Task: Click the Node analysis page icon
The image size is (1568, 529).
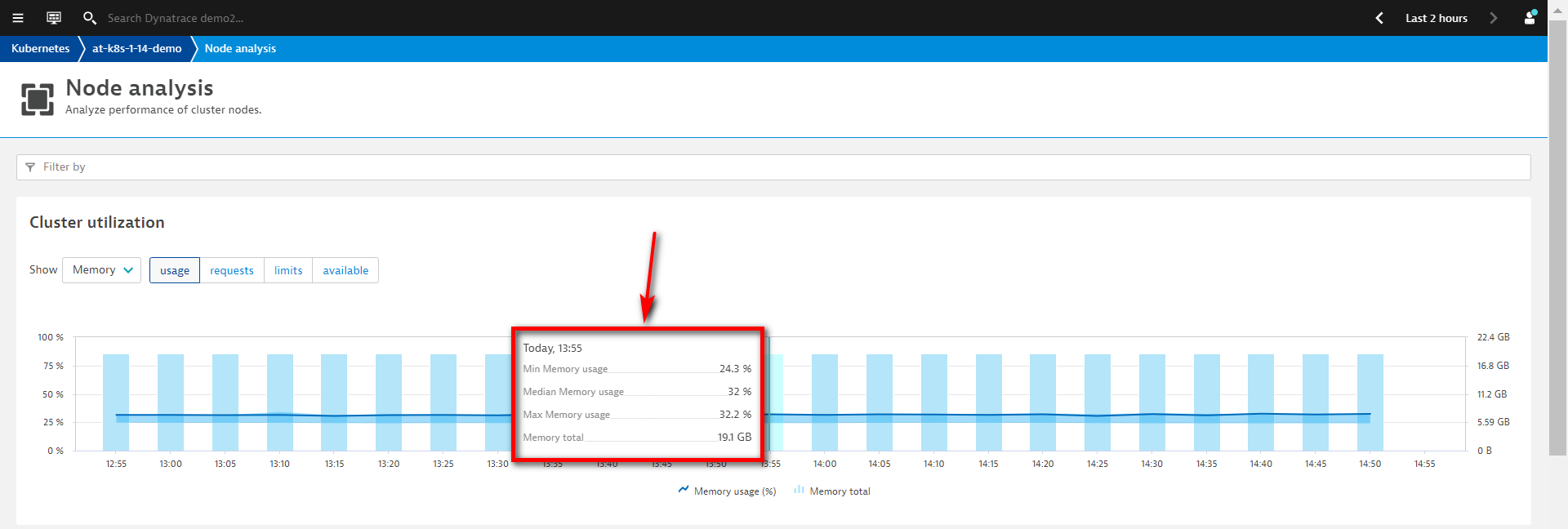Action: pyautogui.click(x=38, y=100)
